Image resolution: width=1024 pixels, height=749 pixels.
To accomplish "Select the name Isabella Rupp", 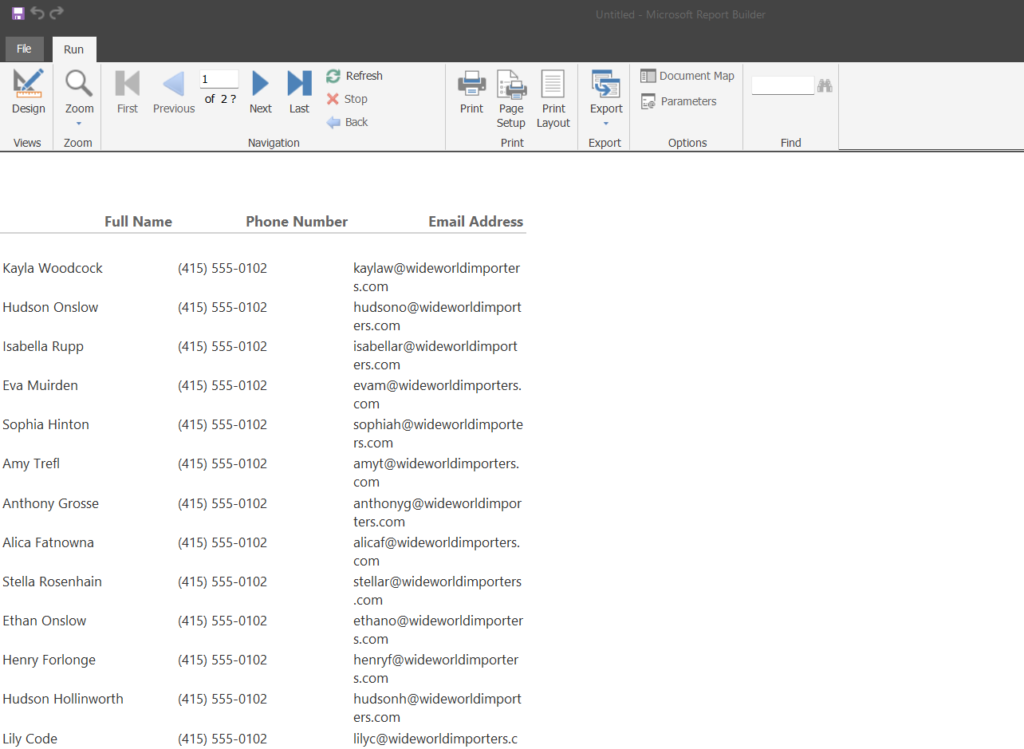I will tap(42, 346).
